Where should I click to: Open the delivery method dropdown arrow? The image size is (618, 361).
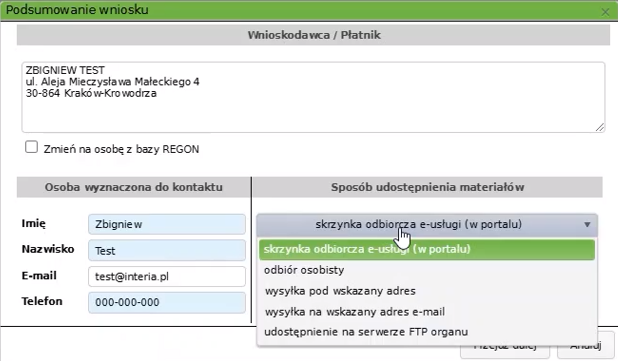point(587,225)
